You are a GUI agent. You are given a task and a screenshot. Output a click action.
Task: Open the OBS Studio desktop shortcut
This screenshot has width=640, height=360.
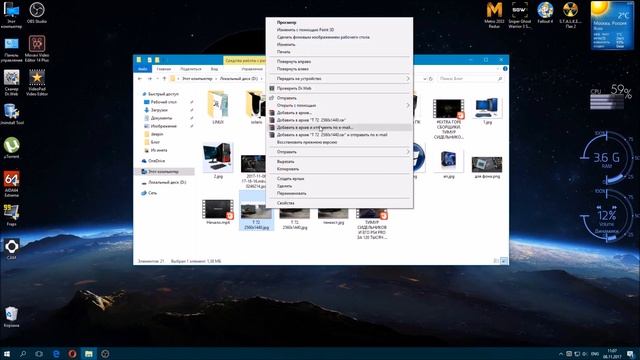click(x=37, y=13)
